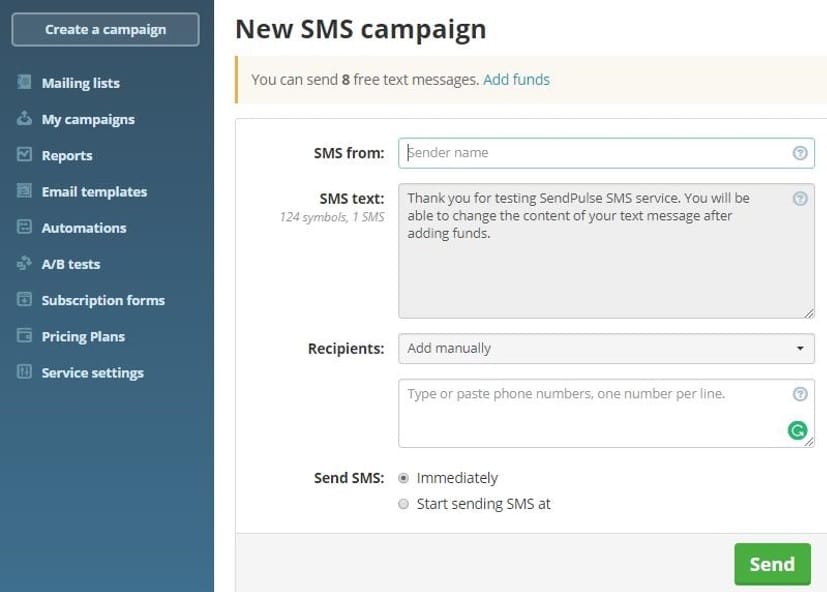The width and height of the screenshot is (827, 592).
Task: Click the My campaigns sidebar icon
Action: click(24, 118)
